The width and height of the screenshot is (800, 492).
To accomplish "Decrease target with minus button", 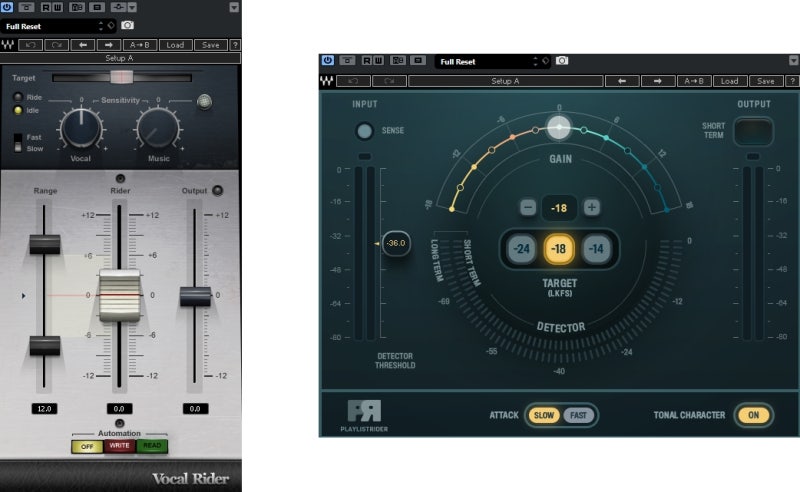I will [528, 207].
